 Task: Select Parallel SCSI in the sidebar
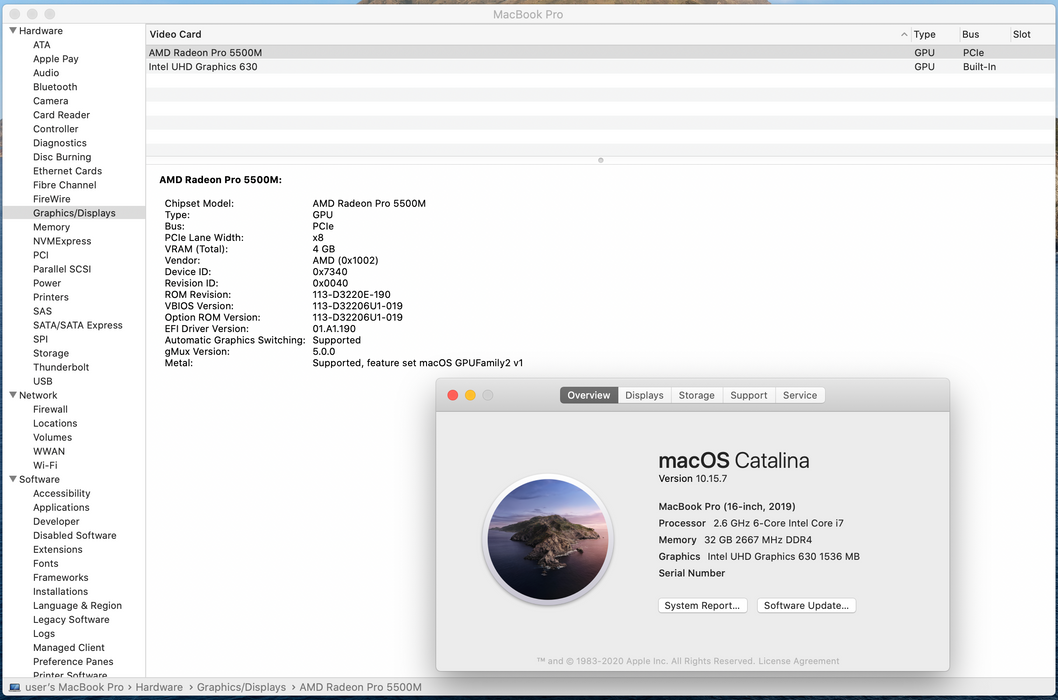[x=62, y=269]
